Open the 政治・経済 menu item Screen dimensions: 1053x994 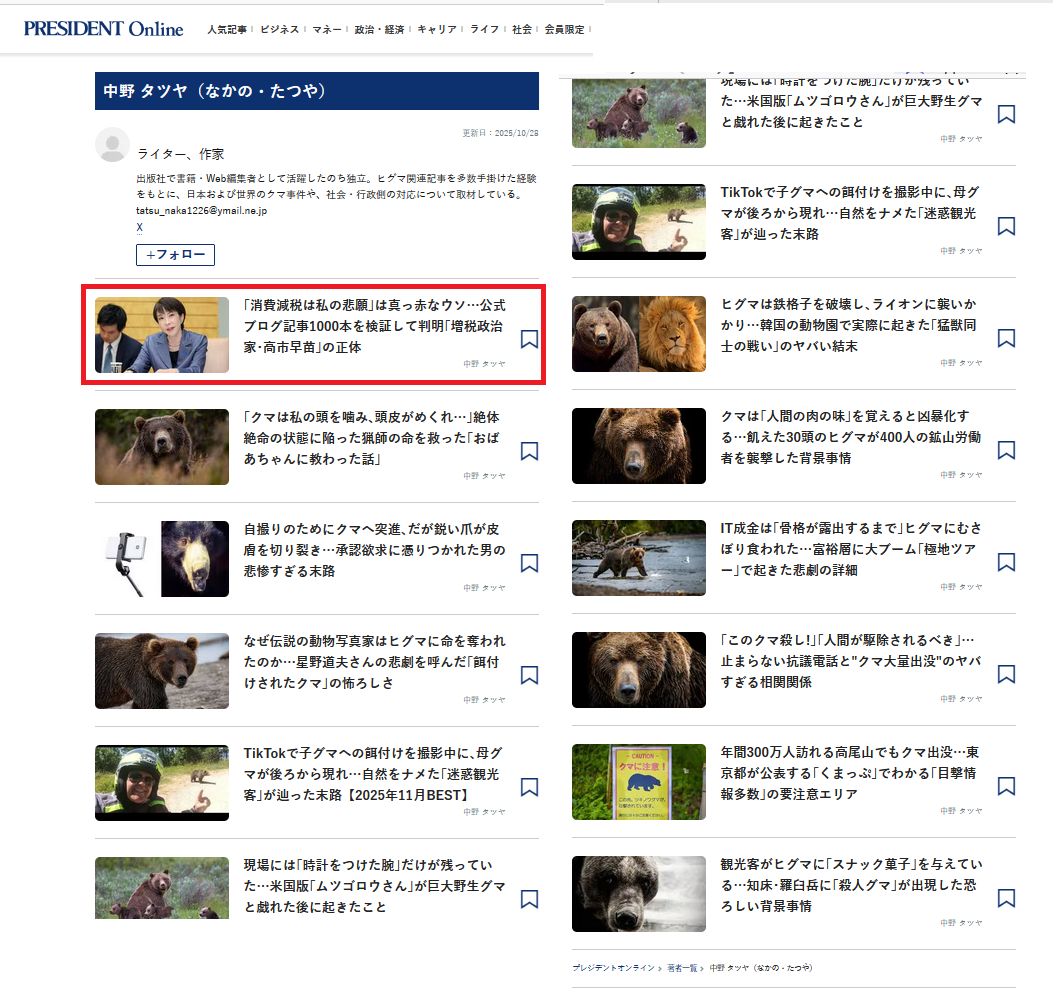point(379,30)
